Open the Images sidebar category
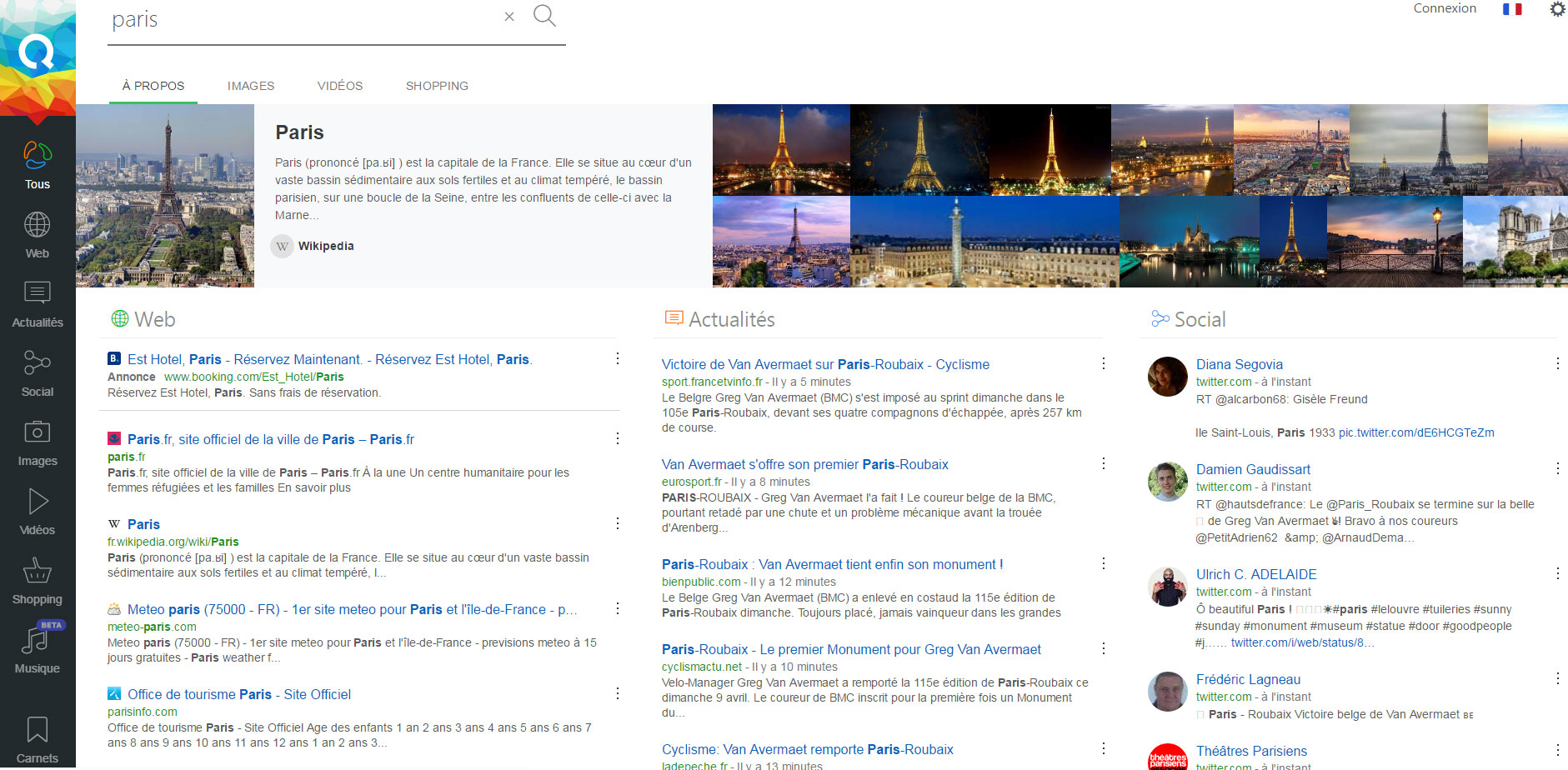 click(38, 442)
